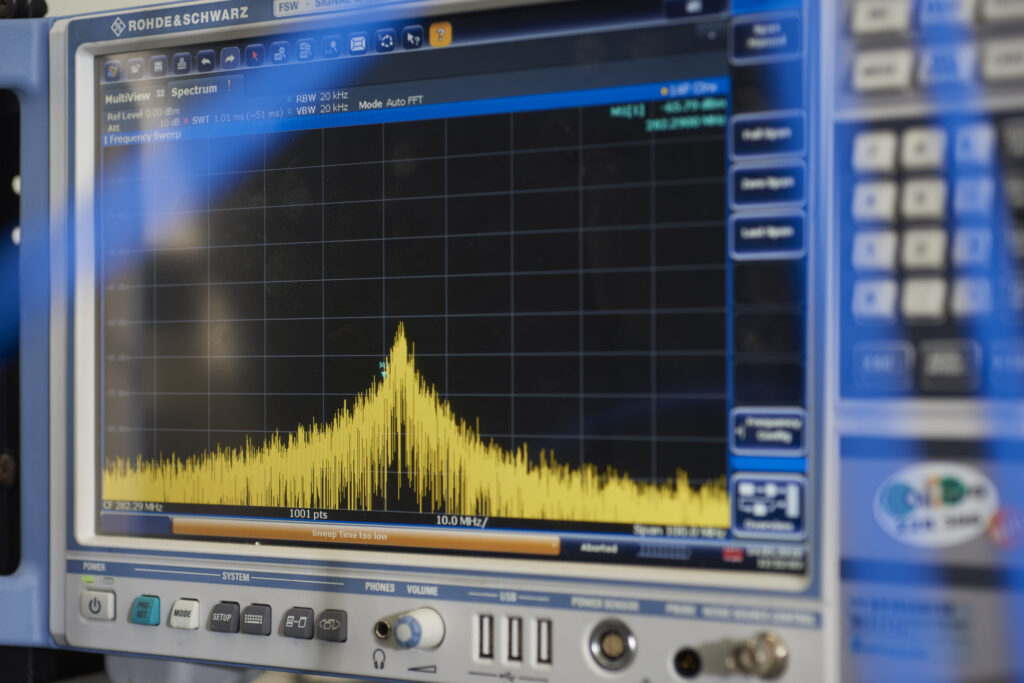Screen dimensions: 1024x683
Task: Switch to the MultiView tab
Action: pyautogui.click(x=128, y=97)
